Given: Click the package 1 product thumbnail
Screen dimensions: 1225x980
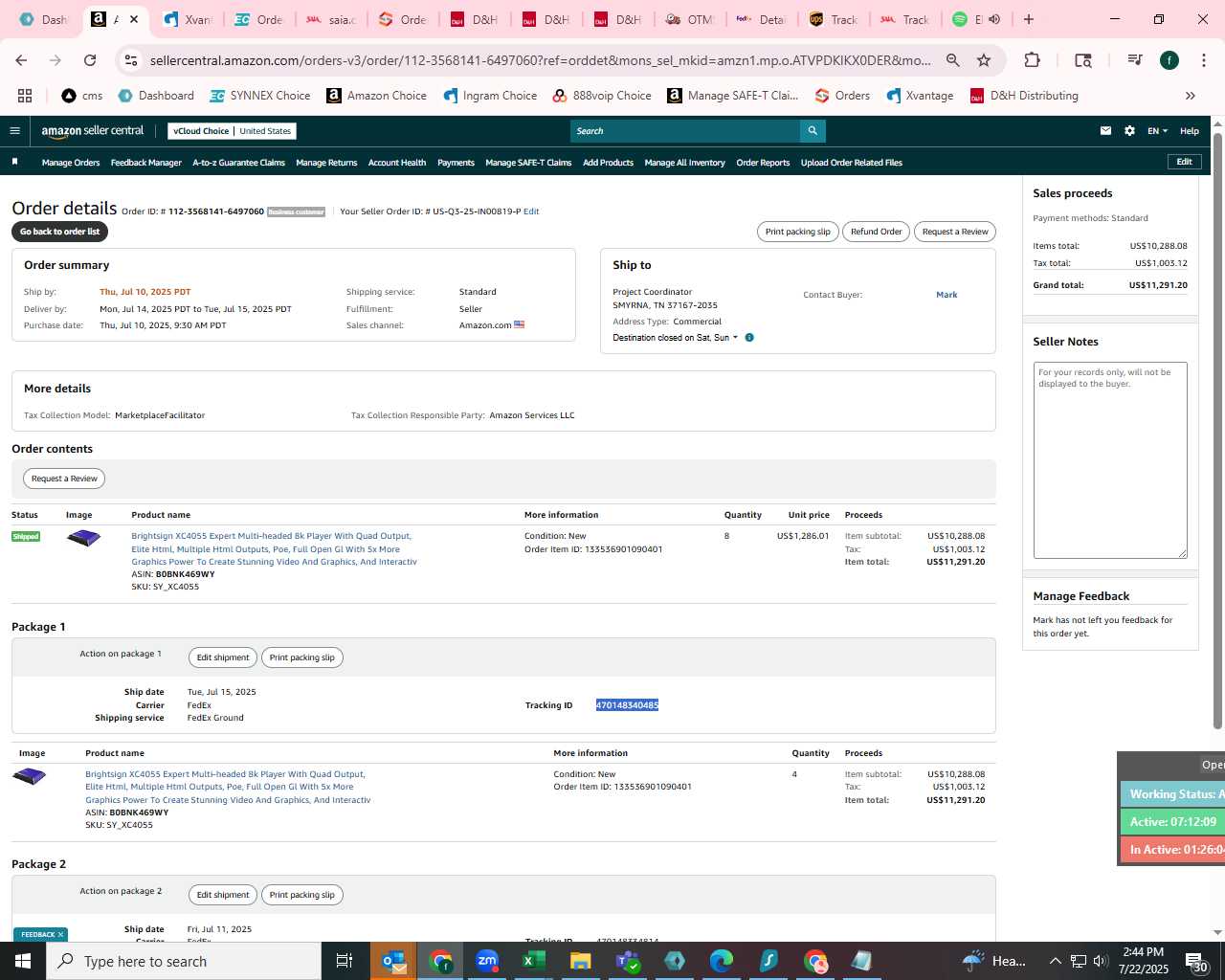Looking at the screenshot, I should pos(30,776).
